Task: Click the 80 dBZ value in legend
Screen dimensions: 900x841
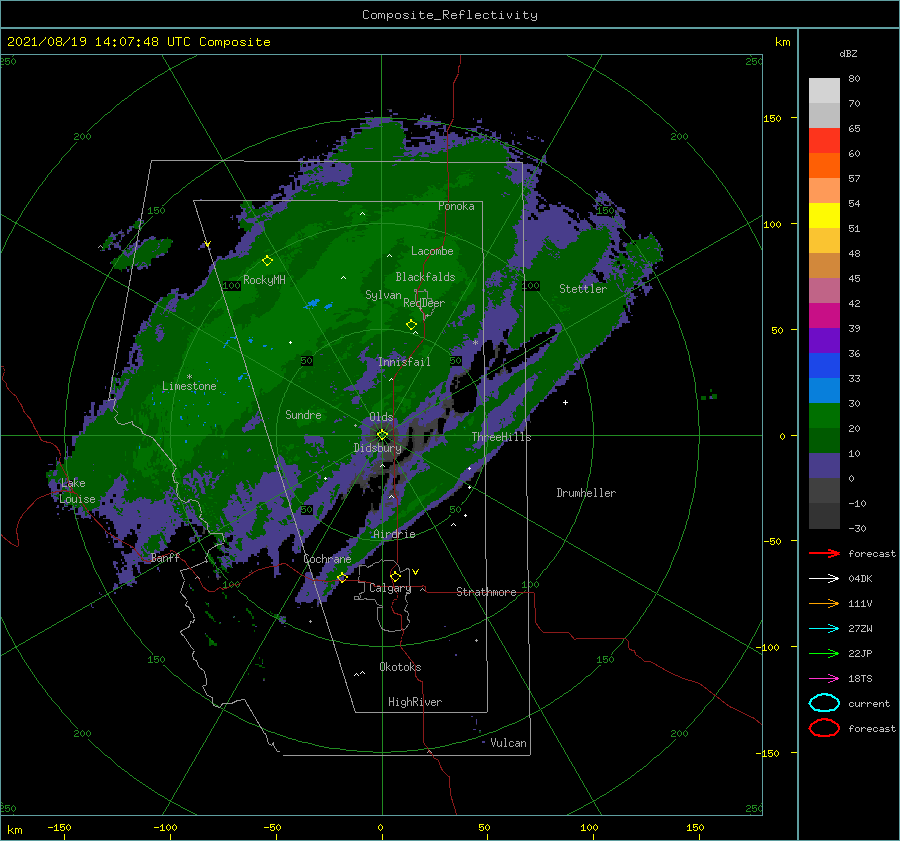Action: click(x=854, y=79)
